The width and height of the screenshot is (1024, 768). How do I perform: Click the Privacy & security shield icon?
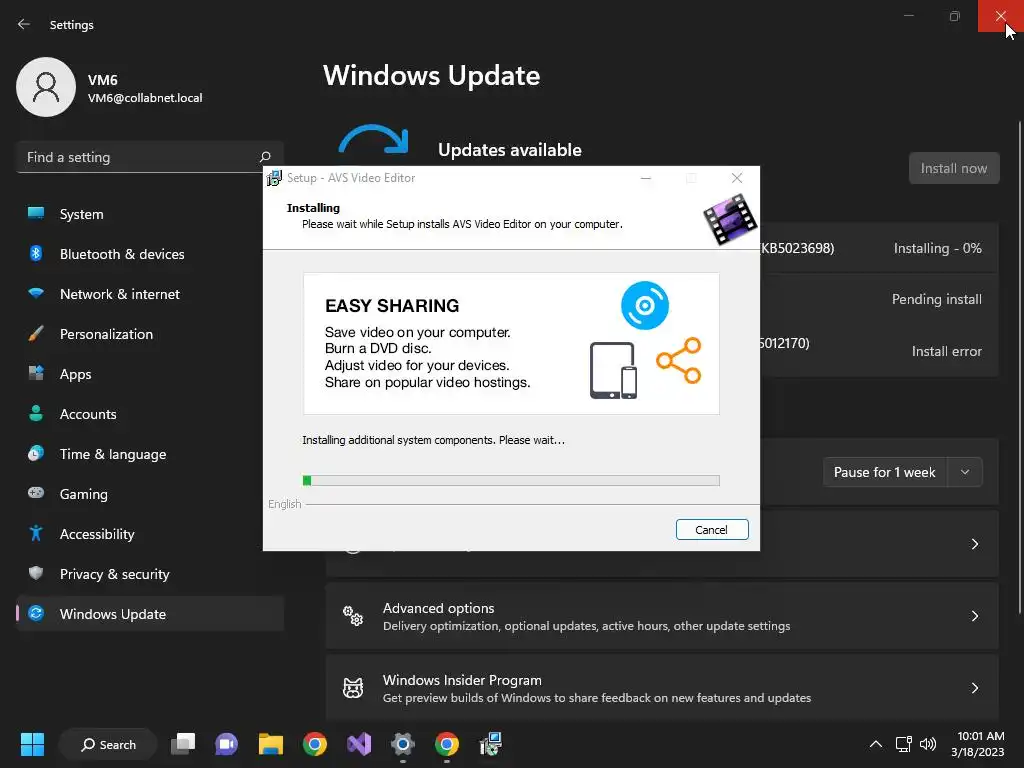(x=36, y=573)
